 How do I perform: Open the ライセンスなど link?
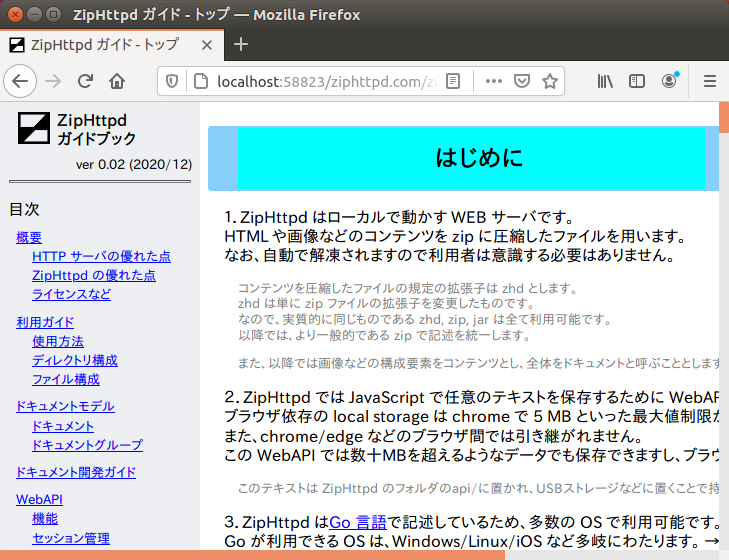click(72, 294)
